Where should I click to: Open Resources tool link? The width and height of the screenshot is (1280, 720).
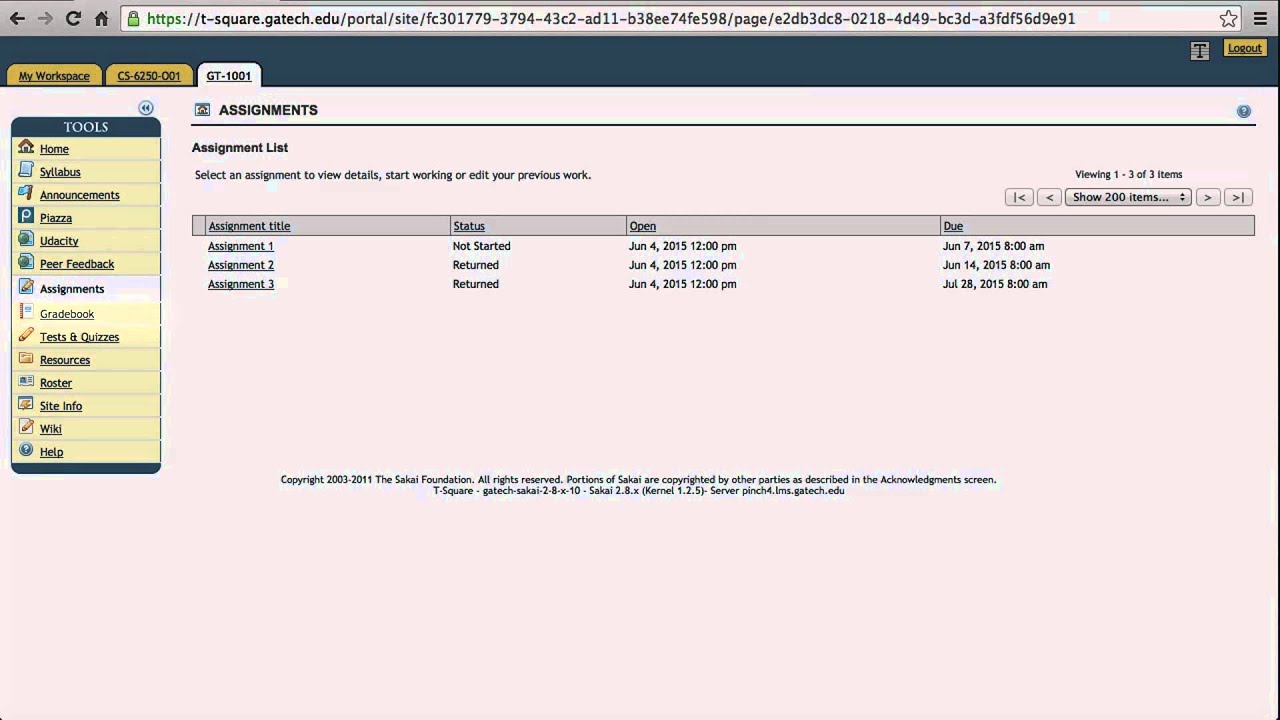(65, 360)
